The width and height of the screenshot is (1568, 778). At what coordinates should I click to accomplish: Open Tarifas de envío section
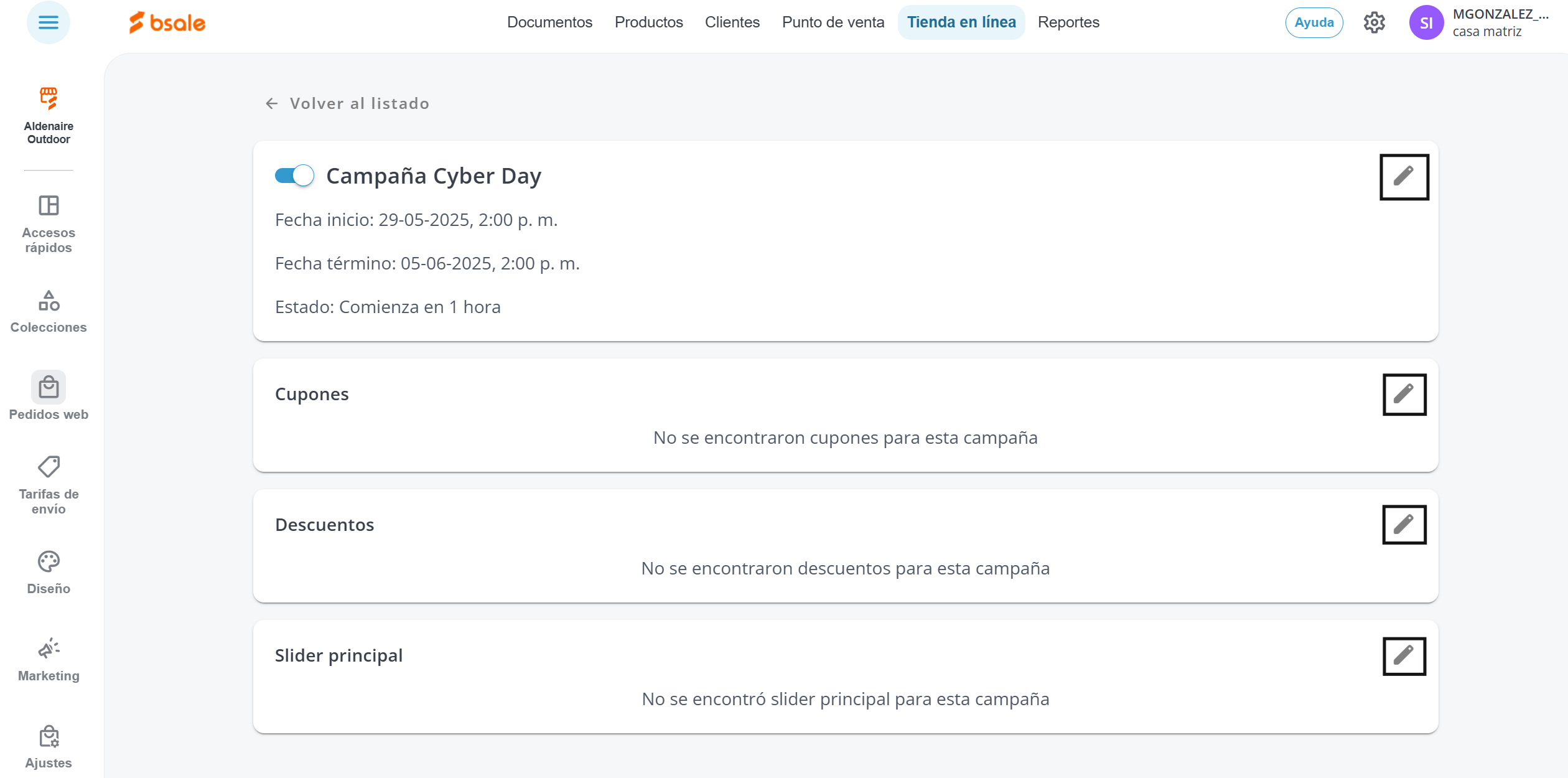coord(49,485)
